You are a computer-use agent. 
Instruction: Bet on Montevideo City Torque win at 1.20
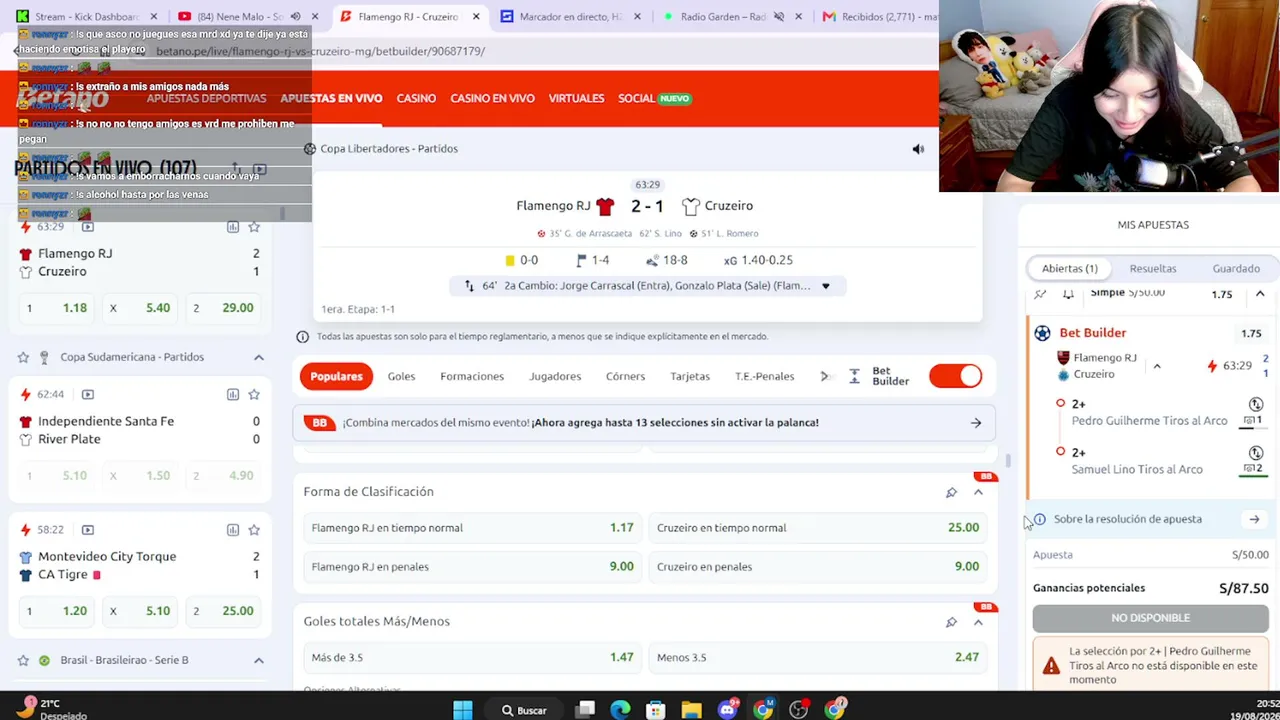point(57,611)
